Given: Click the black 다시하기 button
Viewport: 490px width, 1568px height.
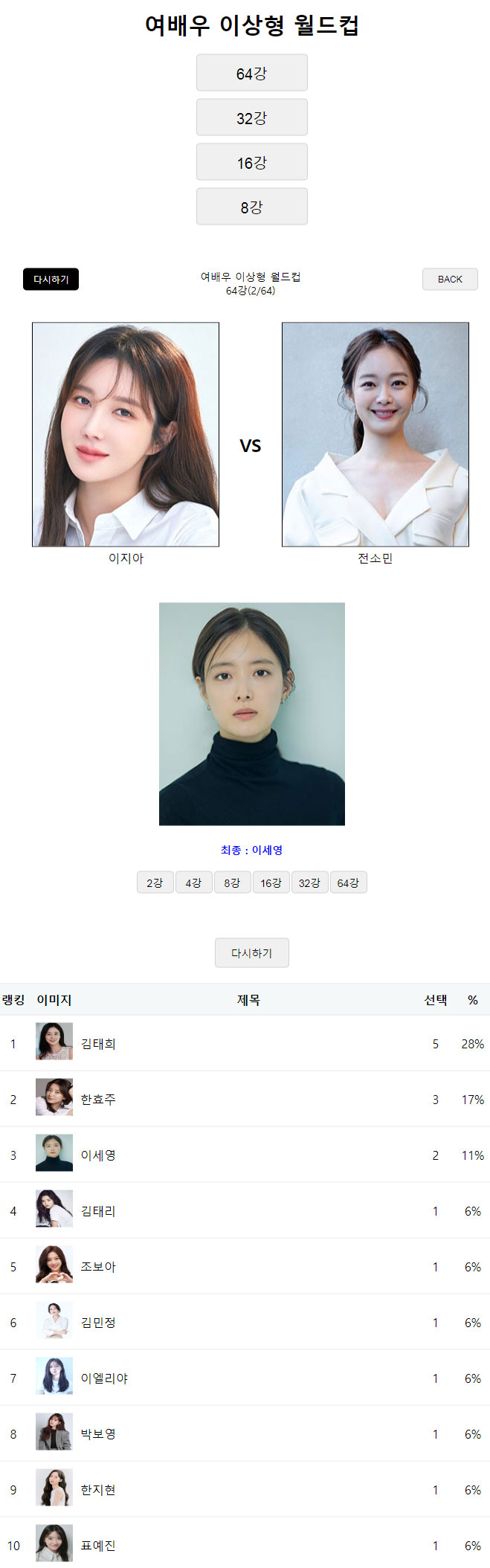Looking at the screenshot, I should point(51,280).
